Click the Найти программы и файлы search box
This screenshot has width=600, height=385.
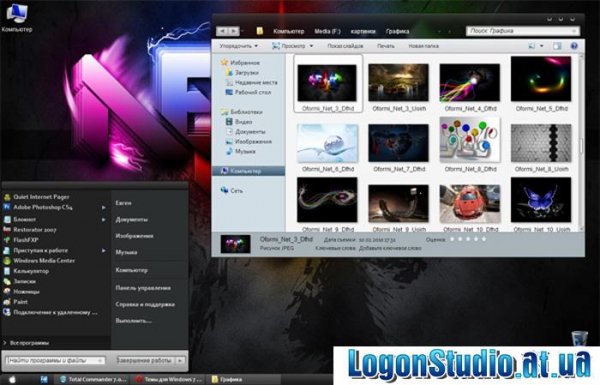55,360
